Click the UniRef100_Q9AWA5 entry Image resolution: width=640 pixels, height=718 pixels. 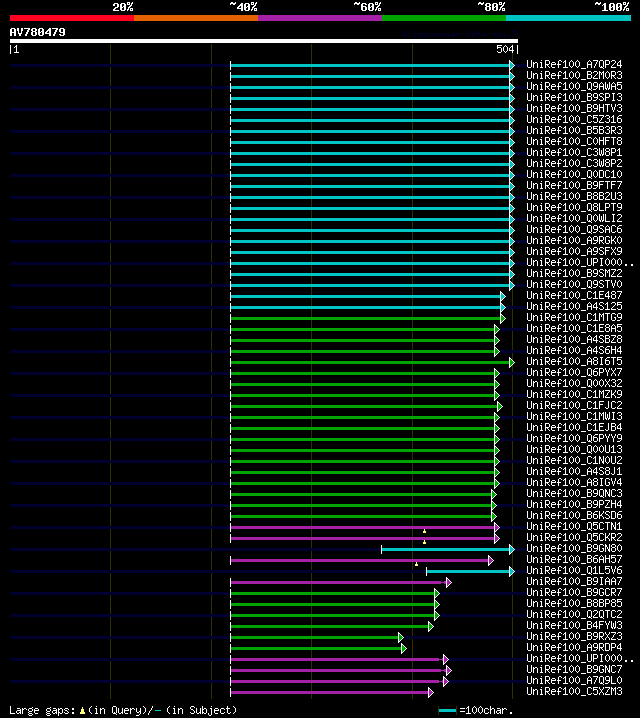[x=574, y=87]
